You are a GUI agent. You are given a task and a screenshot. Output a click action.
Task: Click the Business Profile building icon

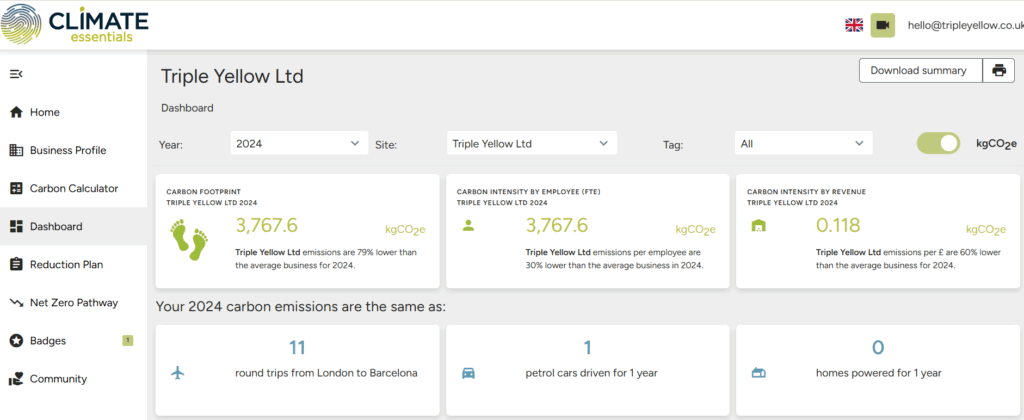(x=16, y=150)
